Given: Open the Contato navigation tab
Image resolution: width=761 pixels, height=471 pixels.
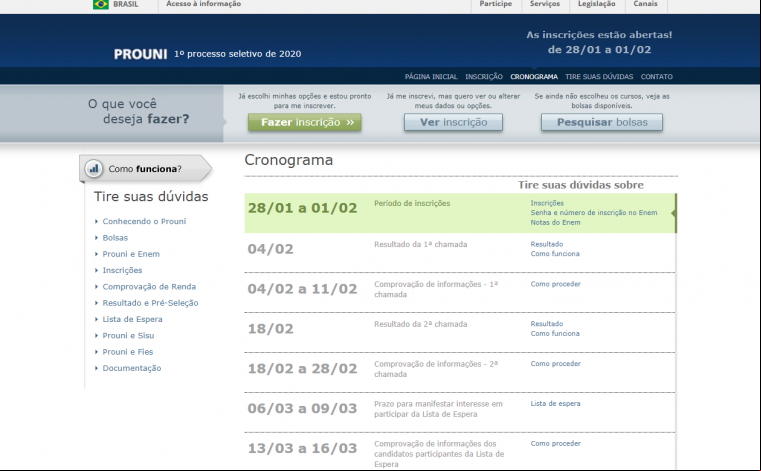Looking at the screenshot, I should 657,77.
